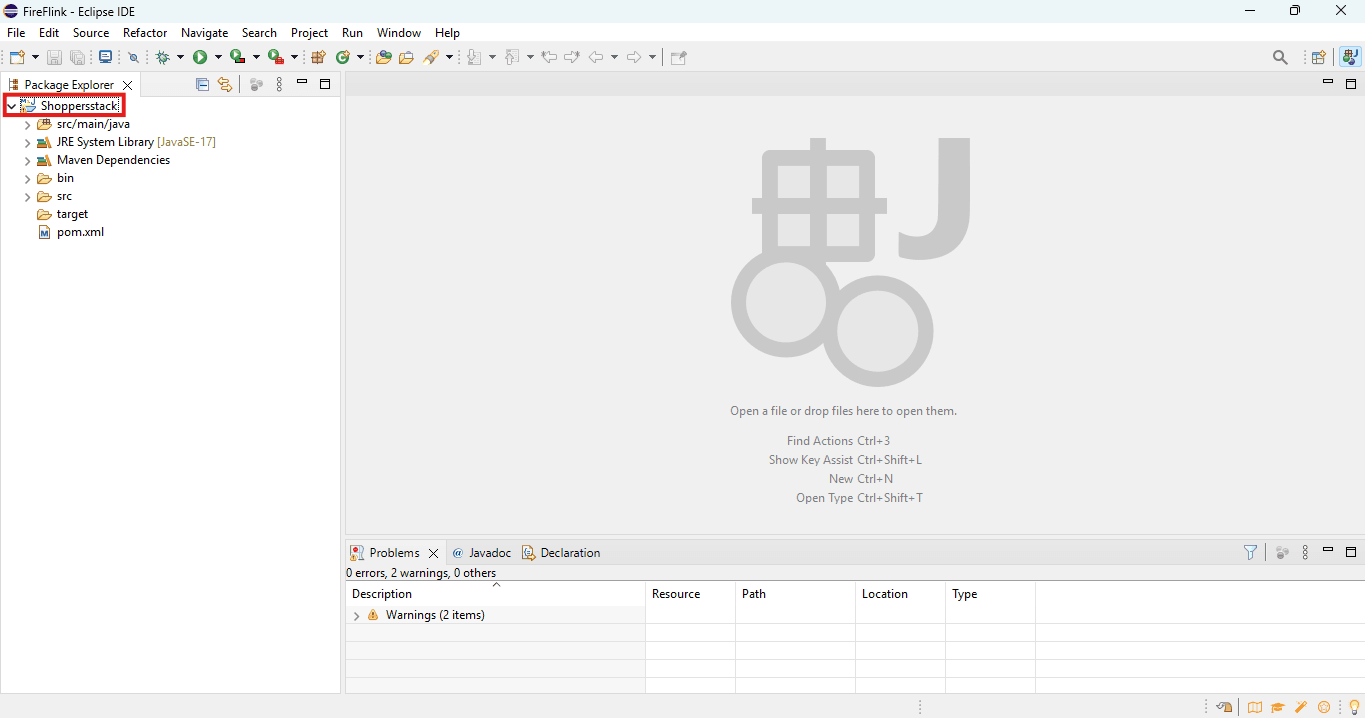The image size is (1365, 718).
Task: Open the External Tools dropdown arrow
Action: (x=294, y=57)
